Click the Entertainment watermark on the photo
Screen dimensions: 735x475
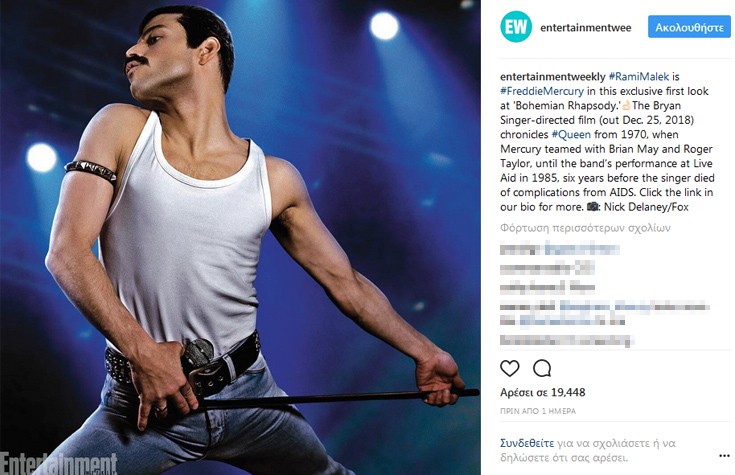[x=59, y=463]
